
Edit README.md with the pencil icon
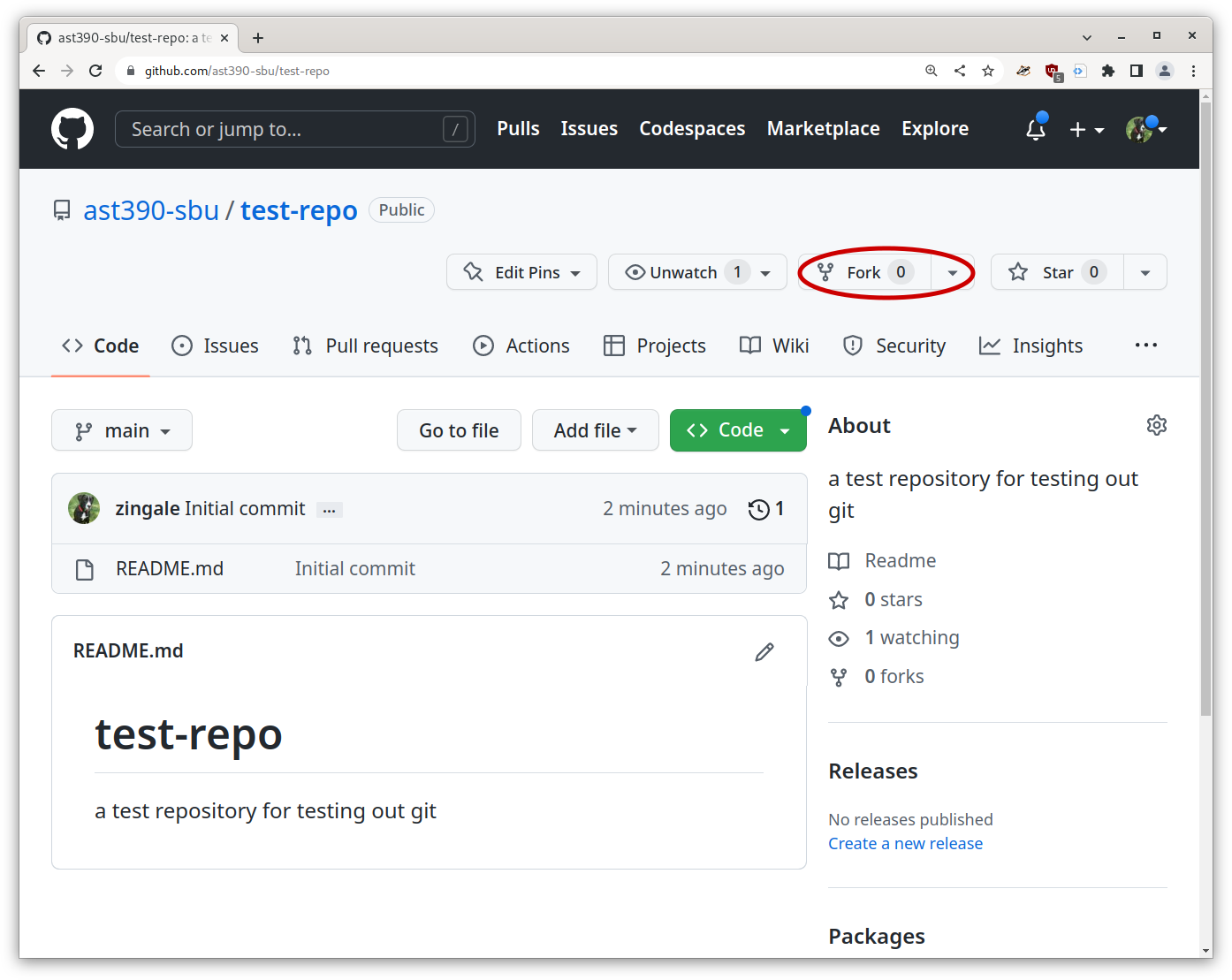(x=764, y=652)
